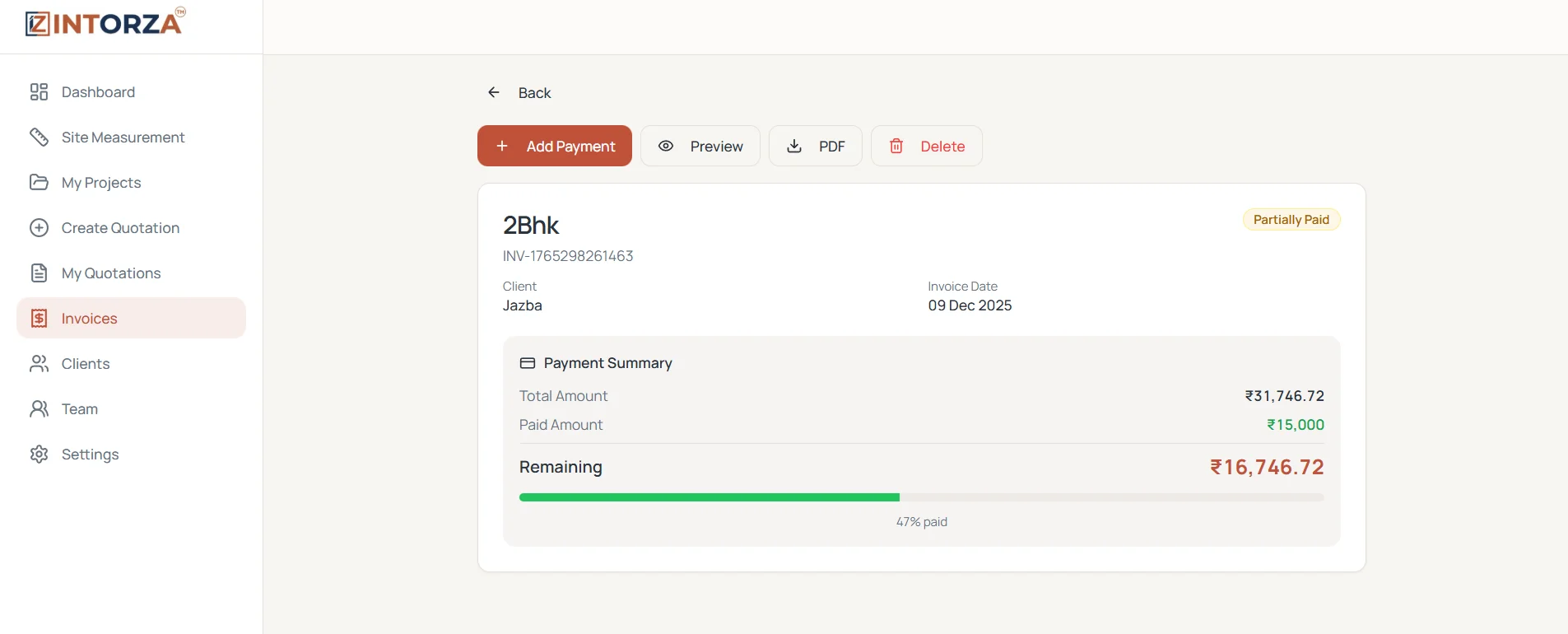Click the Create Quotation plus-circle icon
Image resolution: width=1568 pixels, height=634 pixels.
coord(39,227)
